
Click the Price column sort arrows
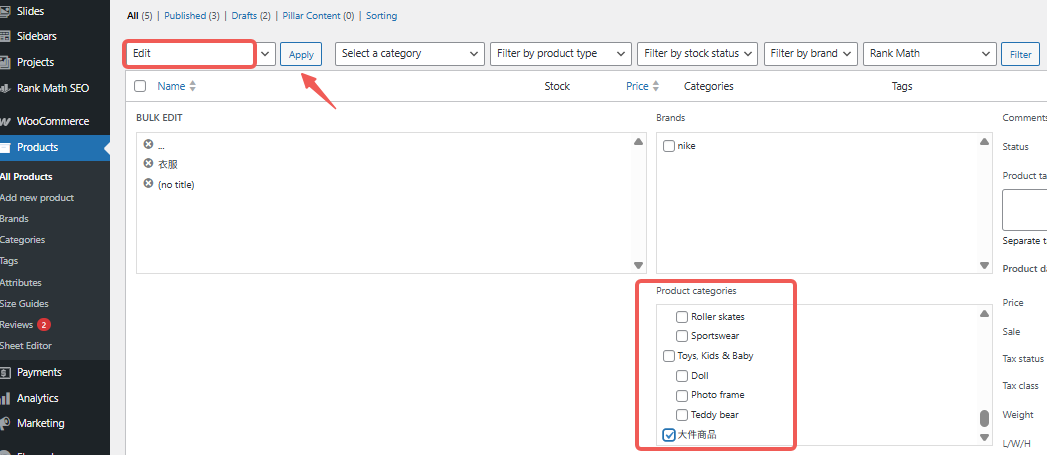(656, 87)
